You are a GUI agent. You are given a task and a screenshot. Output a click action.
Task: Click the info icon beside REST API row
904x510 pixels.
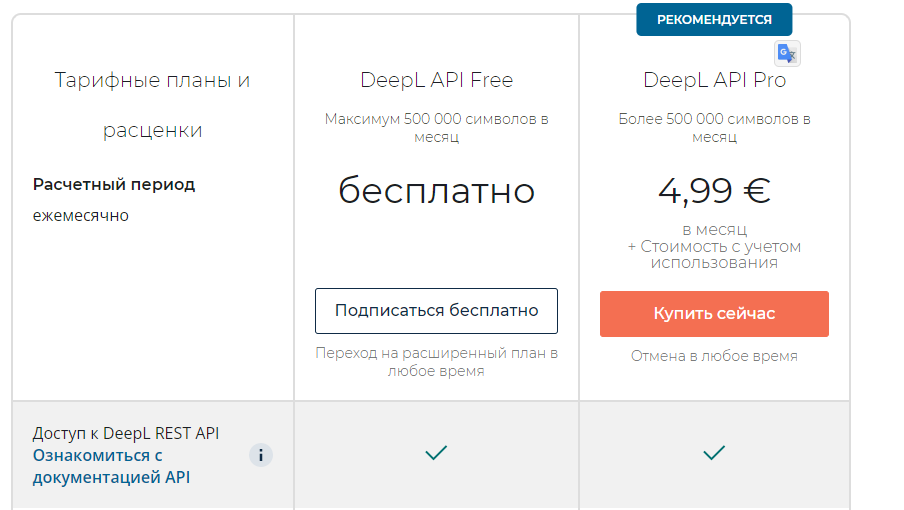(261, 455)
